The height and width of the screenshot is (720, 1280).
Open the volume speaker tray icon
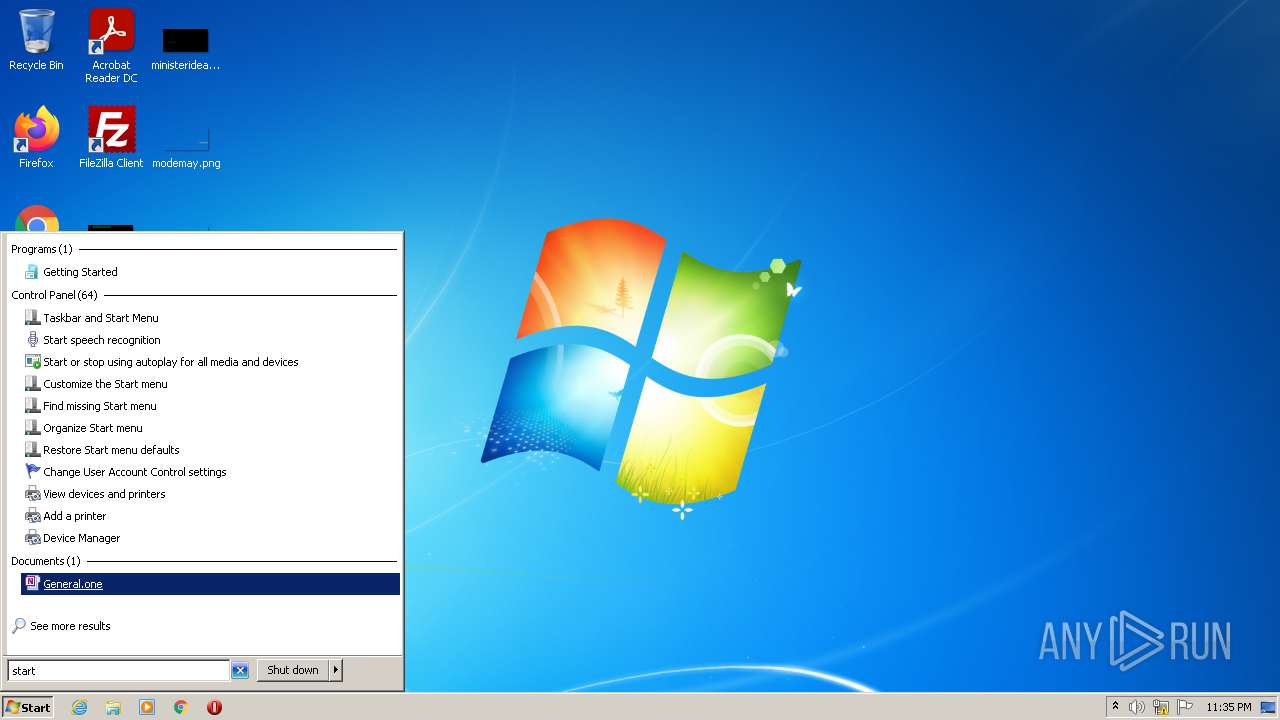[x=1137, y=707]
